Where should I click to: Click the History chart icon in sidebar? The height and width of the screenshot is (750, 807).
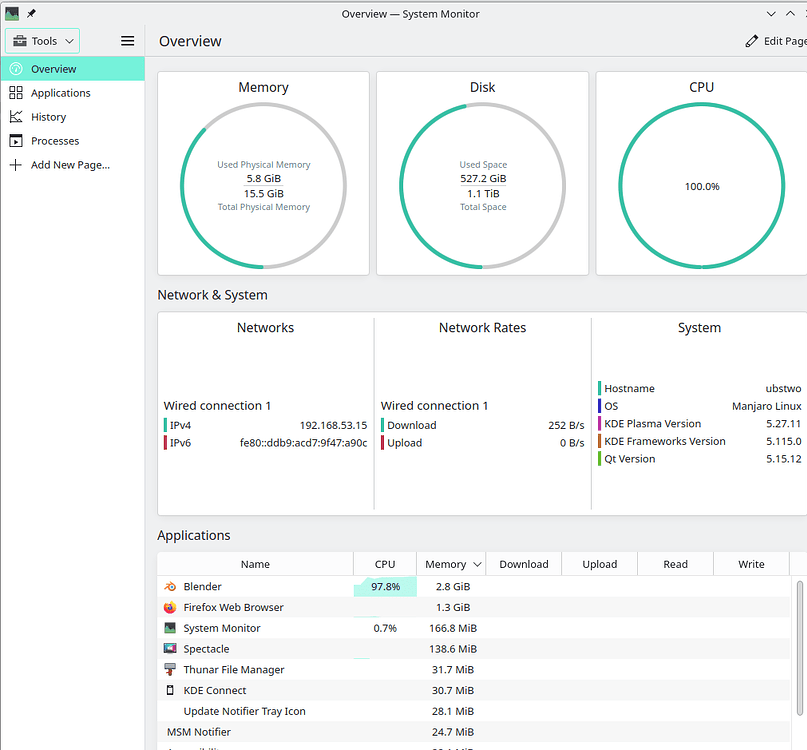(x=16, y=117)
